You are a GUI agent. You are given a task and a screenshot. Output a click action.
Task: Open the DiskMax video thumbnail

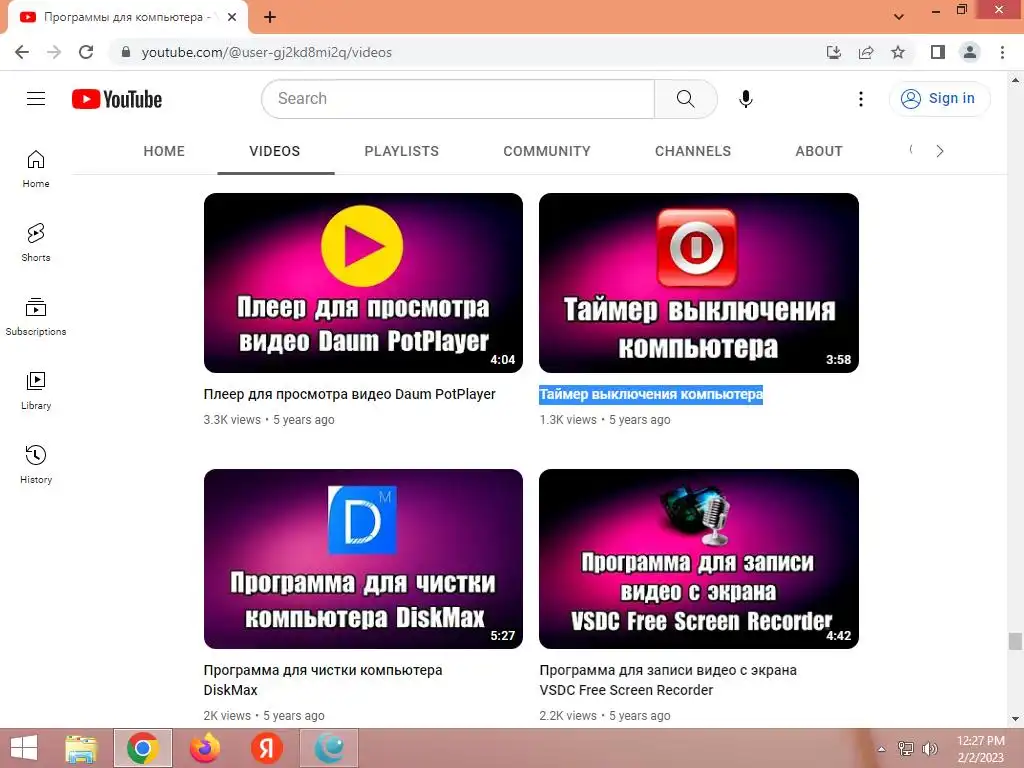pyautogui.click(x=363, y=559)
